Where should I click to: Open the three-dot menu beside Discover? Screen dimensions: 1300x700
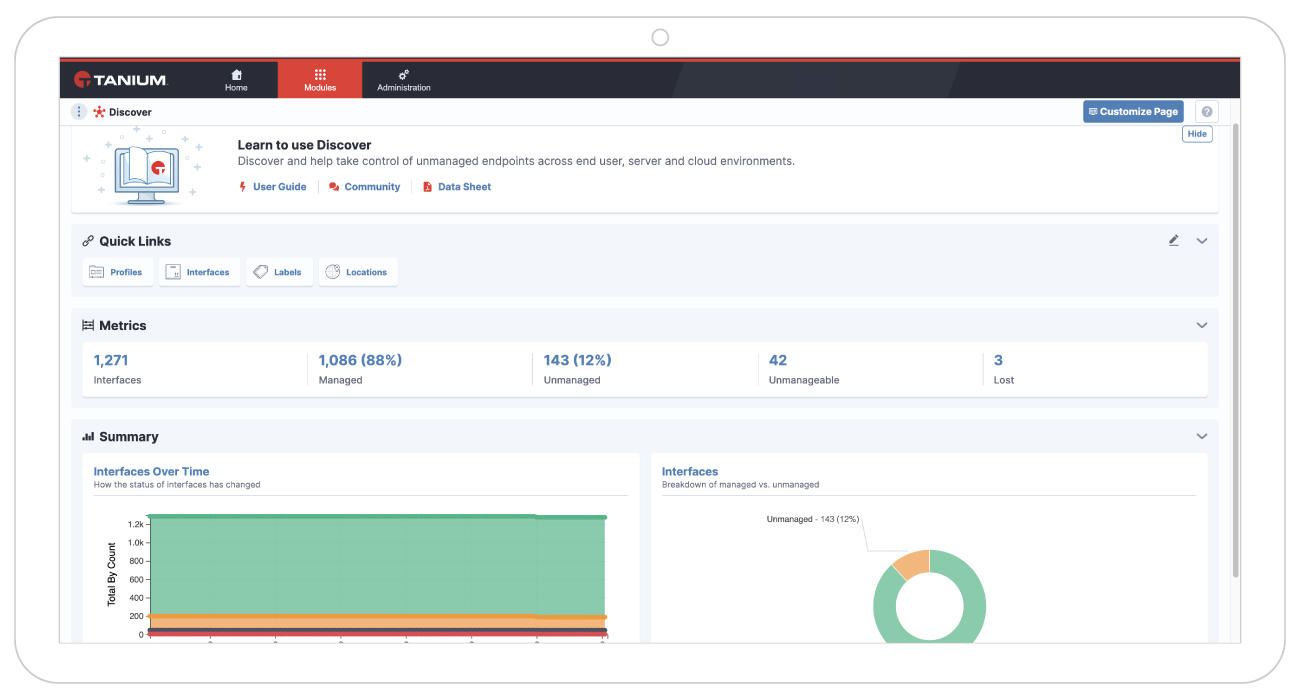[79, 112]
